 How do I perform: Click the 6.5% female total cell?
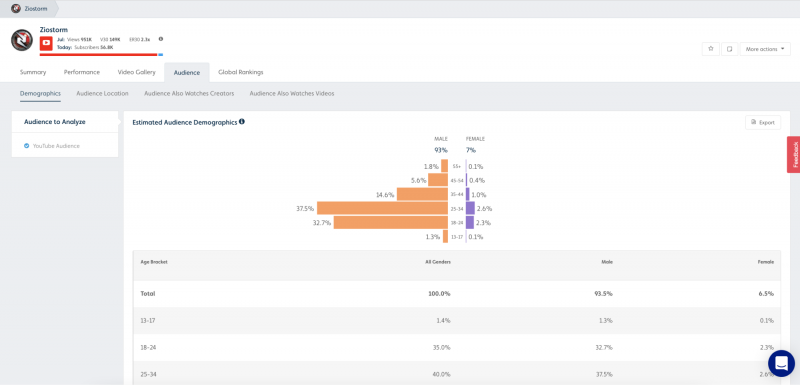coord(766,294)
